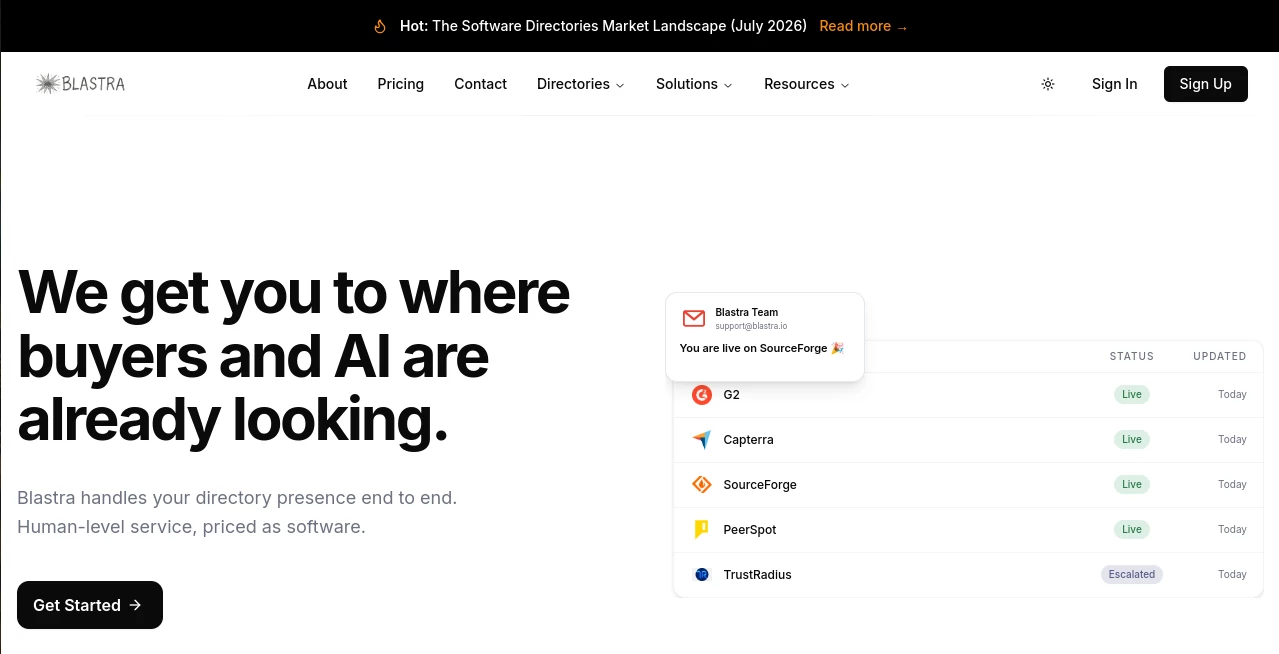Viewport: 1279px width, 654px height.
Task: Click the SourceForge row name
Action: click(x=760, y=485)
